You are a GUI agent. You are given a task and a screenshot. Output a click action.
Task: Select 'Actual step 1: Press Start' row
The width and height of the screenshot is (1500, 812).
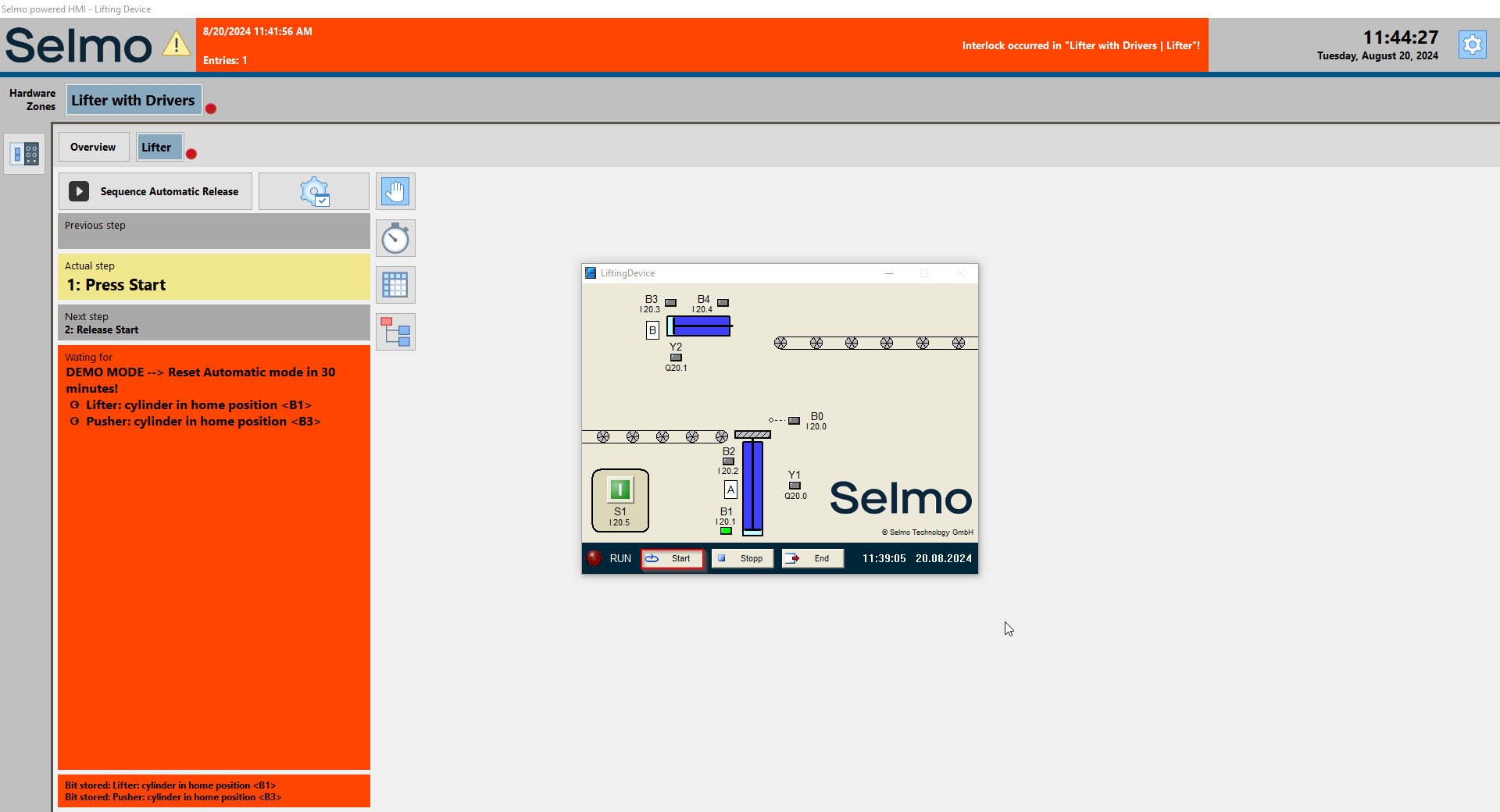214,277
